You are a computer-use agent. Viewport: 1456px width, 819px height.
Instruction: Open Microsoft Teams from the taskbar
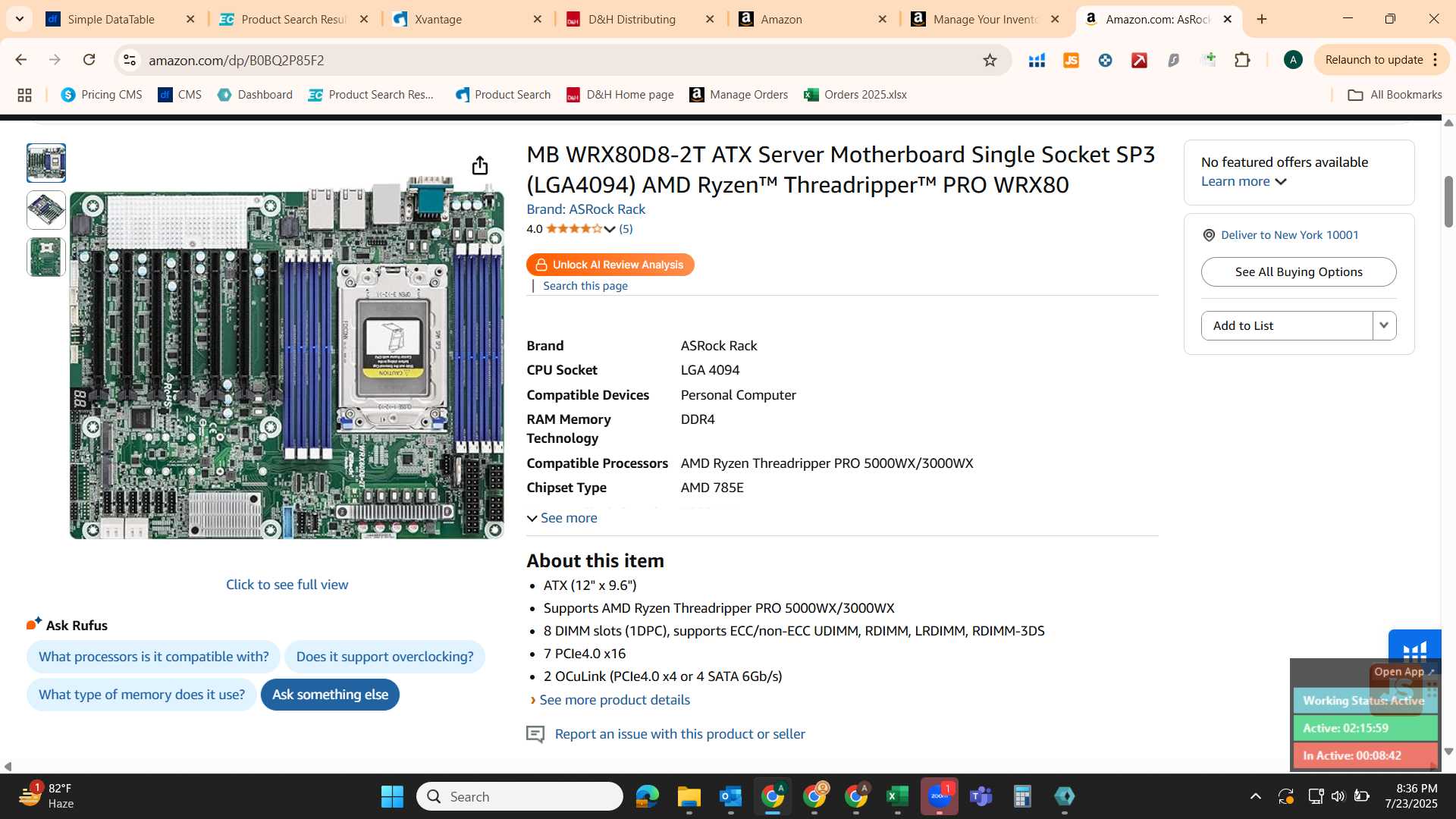[x=981, y=796]
